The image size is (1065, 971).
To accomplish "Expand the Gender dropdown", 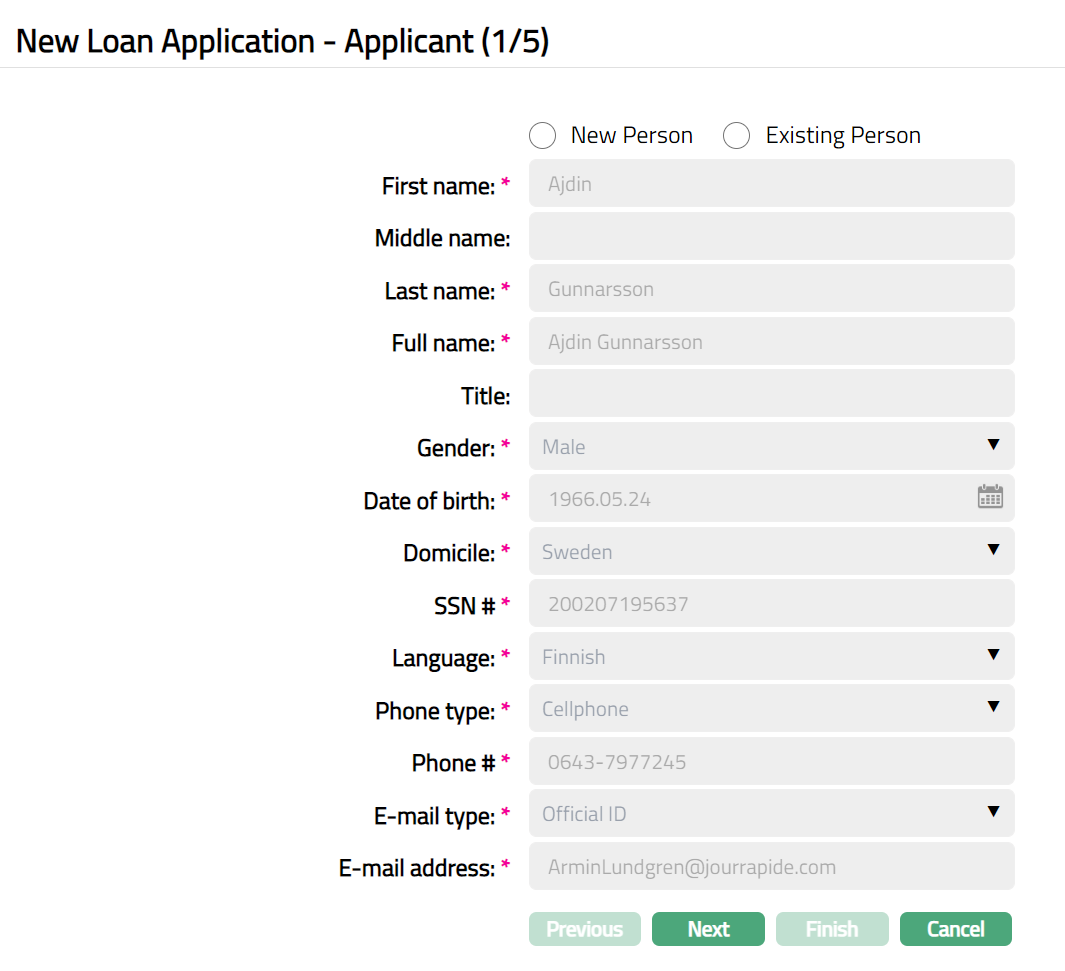I will [771, 446].
